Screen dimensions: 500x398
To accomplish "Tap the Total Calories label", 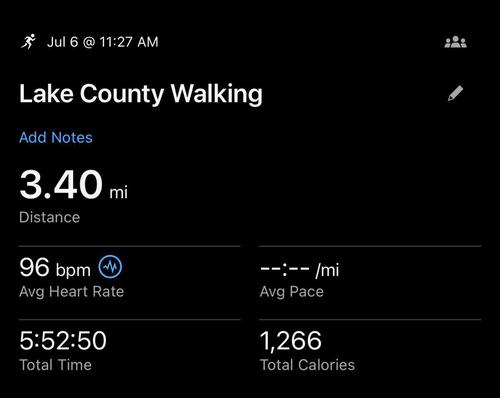I will (307, 365).
